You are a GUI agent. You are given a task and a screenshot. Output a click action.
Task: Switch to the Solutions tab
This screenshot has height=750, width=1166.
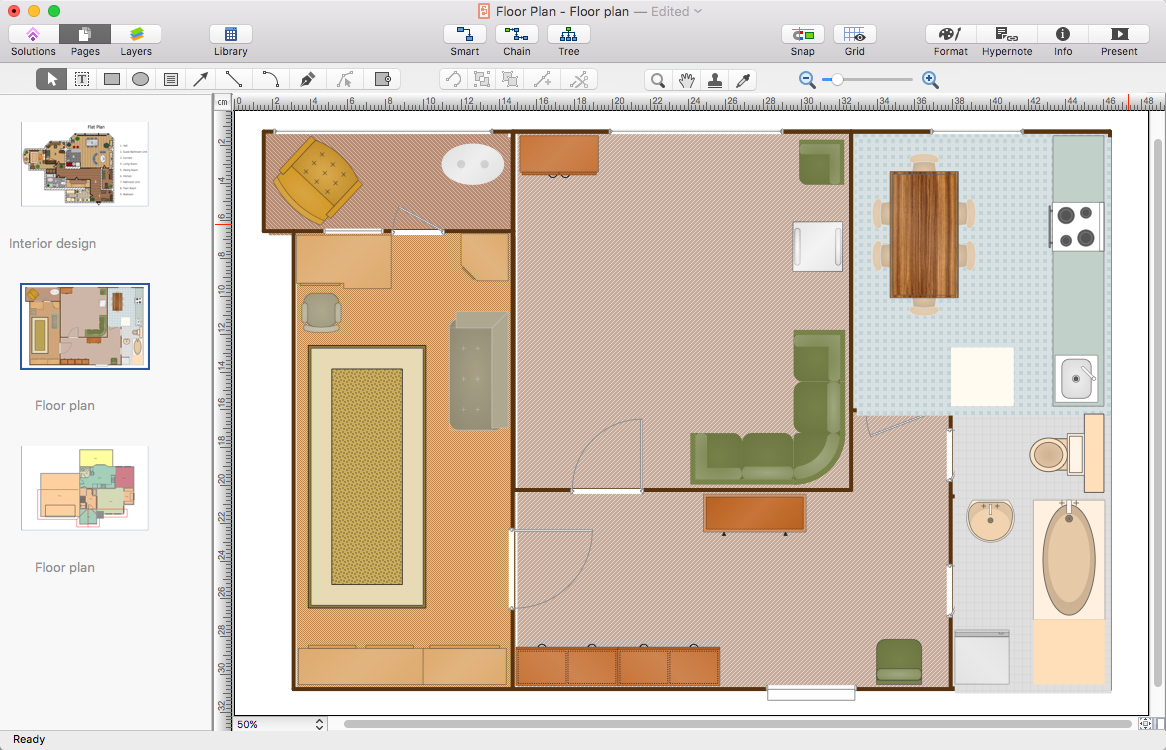[x=33, y=35]
